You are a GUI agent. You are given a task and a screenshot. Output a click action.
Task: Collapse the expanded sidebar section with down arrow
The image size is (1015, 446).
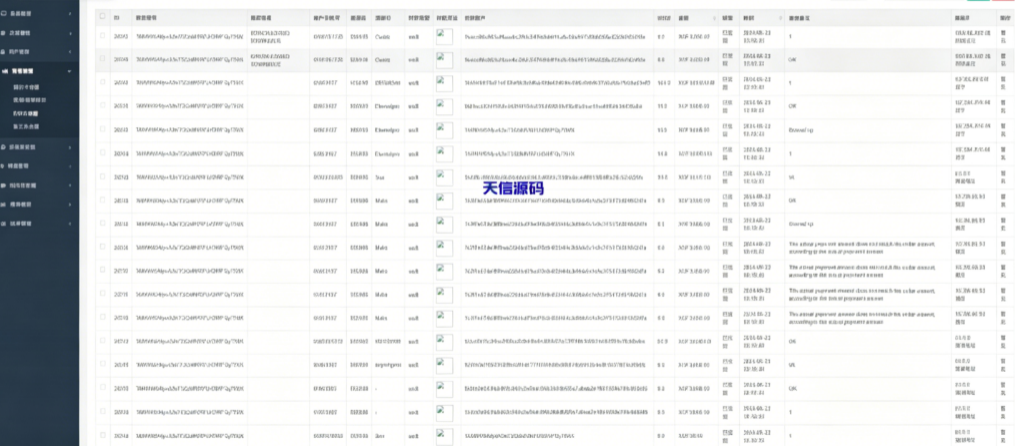(x=39, y=71)
